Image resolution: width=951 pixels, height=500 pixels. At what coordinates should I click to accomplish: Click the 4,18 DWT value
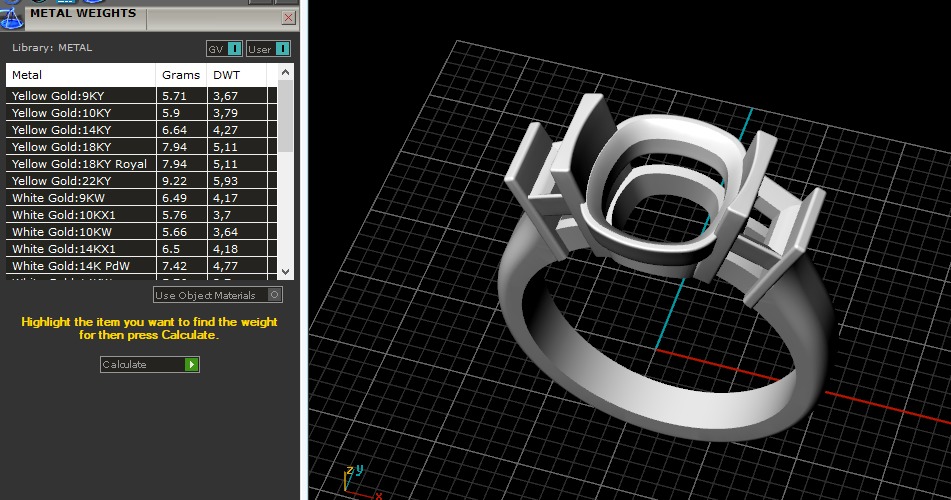225,249
